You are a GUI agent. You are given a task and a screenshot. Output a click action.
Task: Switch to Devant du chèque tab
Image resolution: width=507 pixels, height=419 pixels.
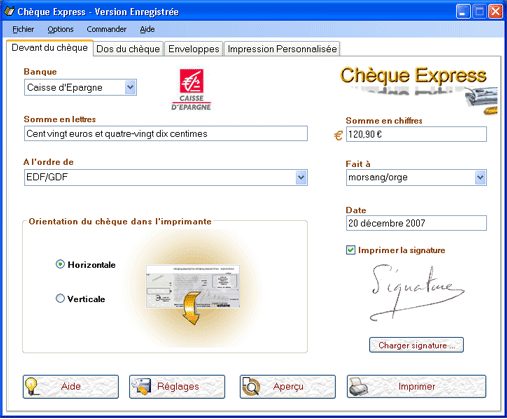point(50,48)
